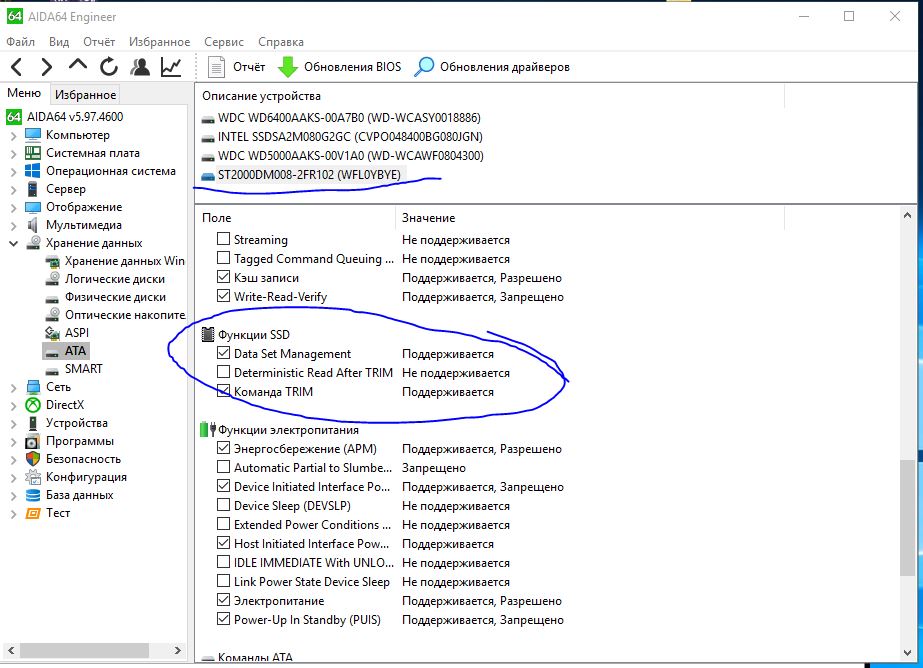923x668 pixels.
Task: Go back with the left arrow toolbar icon
Action: [x=17, y=67]
